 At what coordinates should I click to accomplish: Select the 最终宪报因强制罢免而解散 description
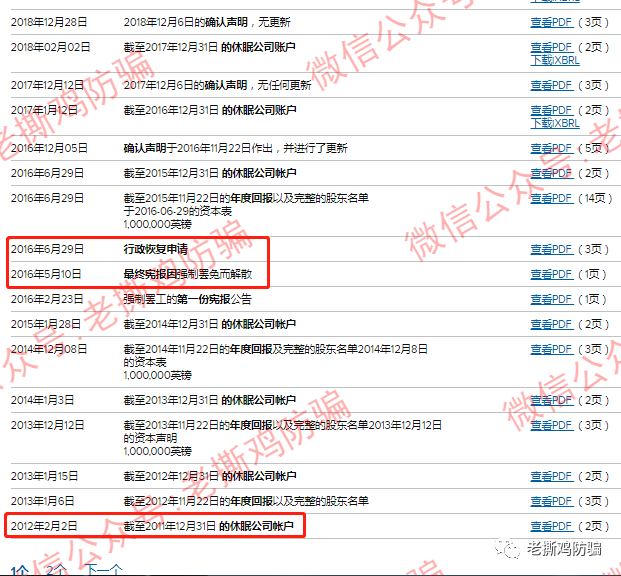pos(188,274)
